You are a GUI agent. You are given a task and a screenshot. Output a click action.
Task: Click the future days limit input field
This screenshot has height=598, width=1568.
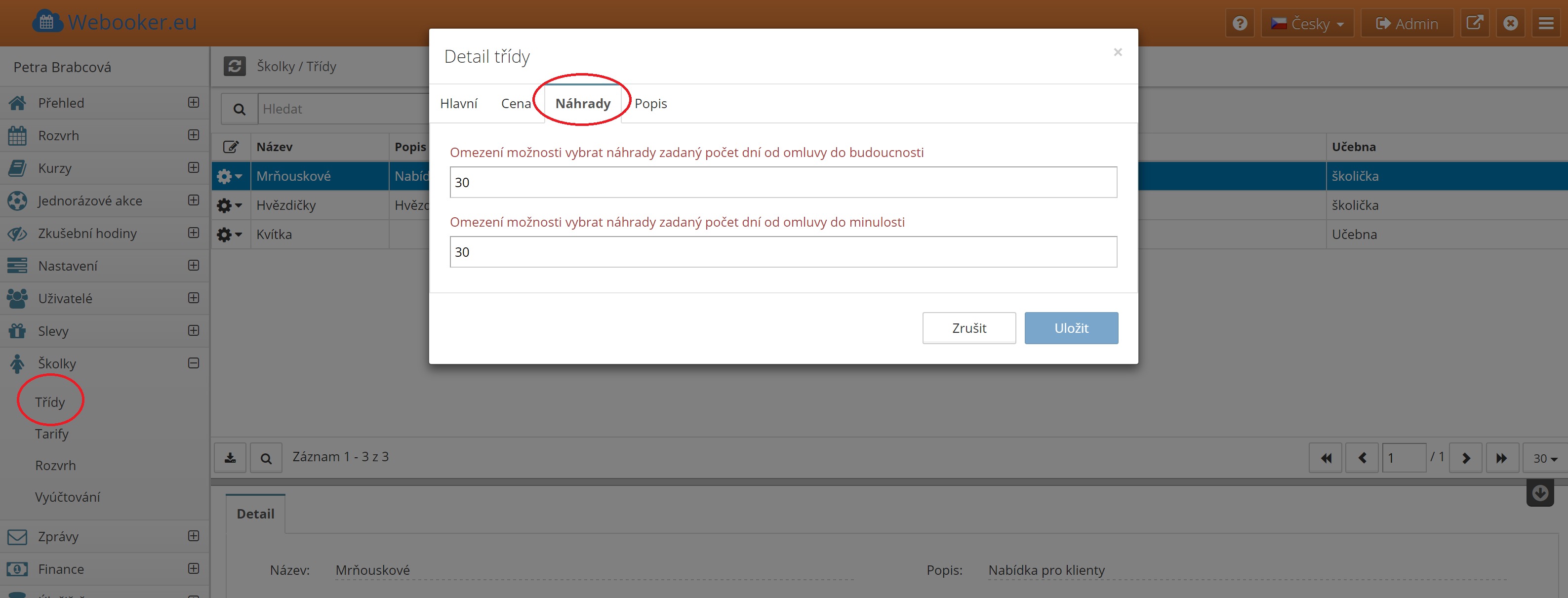783,183
